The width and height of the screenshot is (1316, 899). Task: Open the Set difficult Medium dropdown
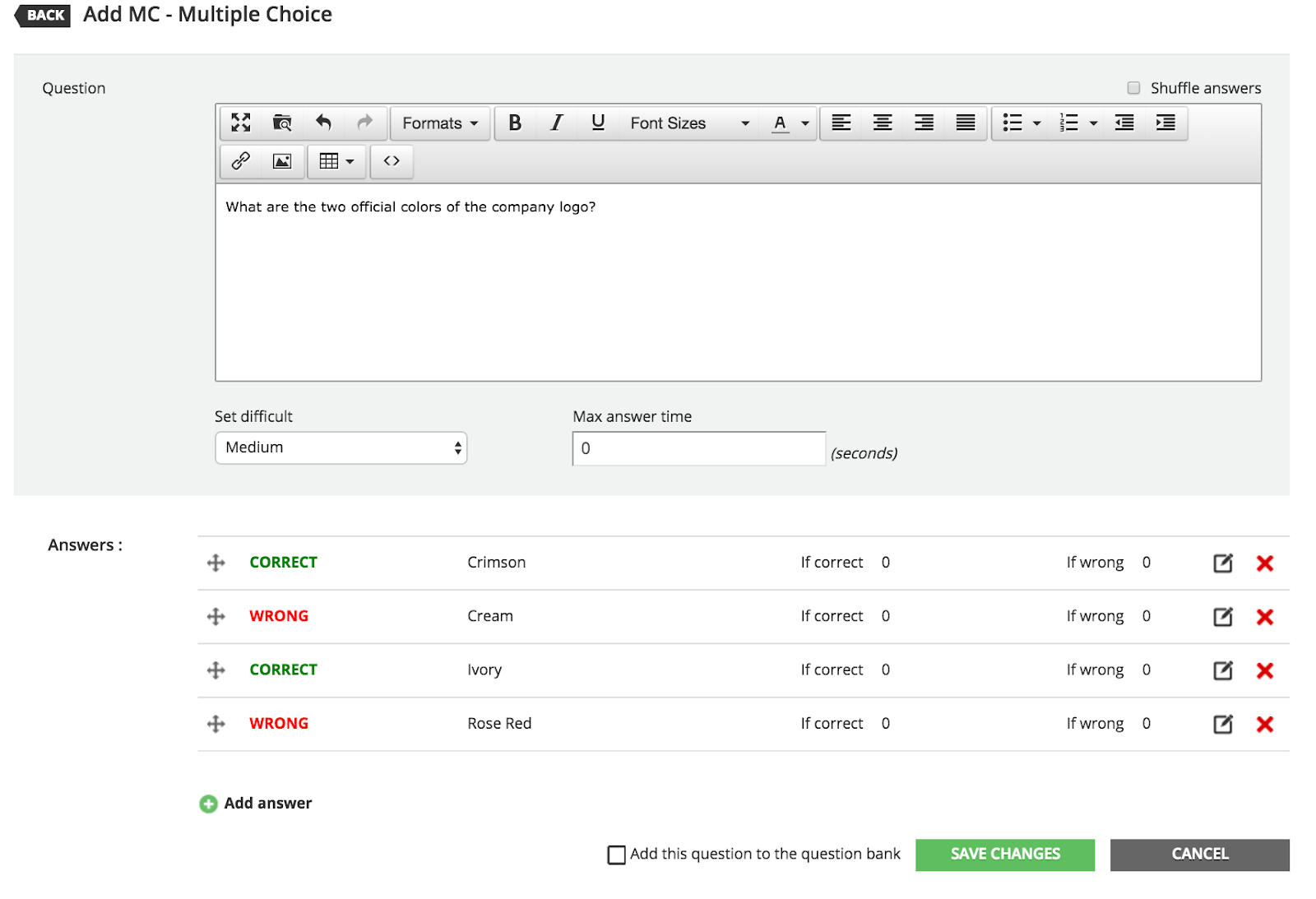pos(341,448)
